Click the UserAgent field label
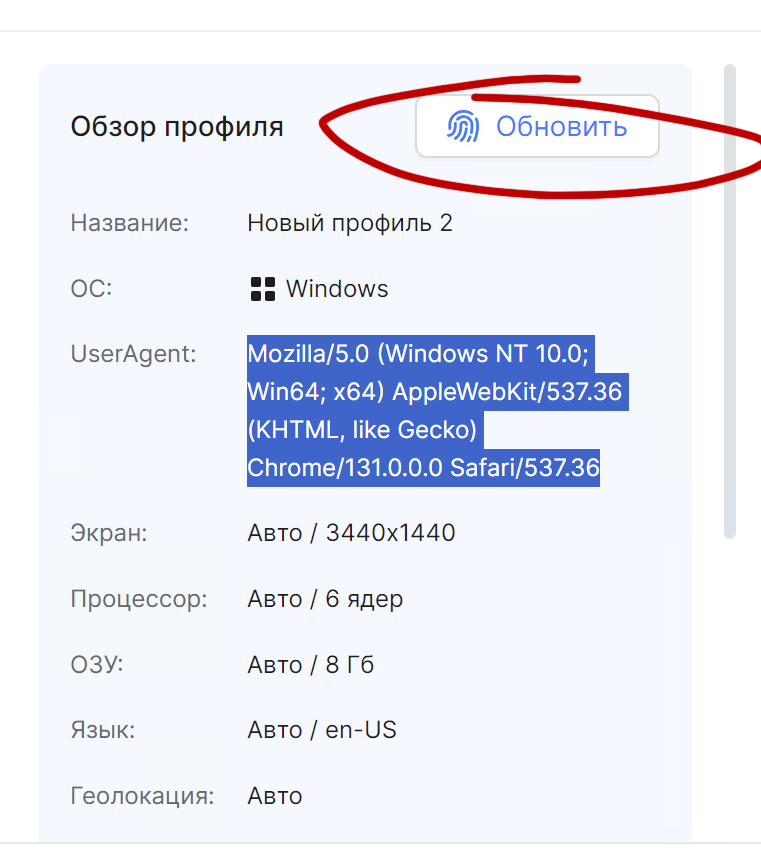This screenshot has height=862, width=761. click(134, 354)
